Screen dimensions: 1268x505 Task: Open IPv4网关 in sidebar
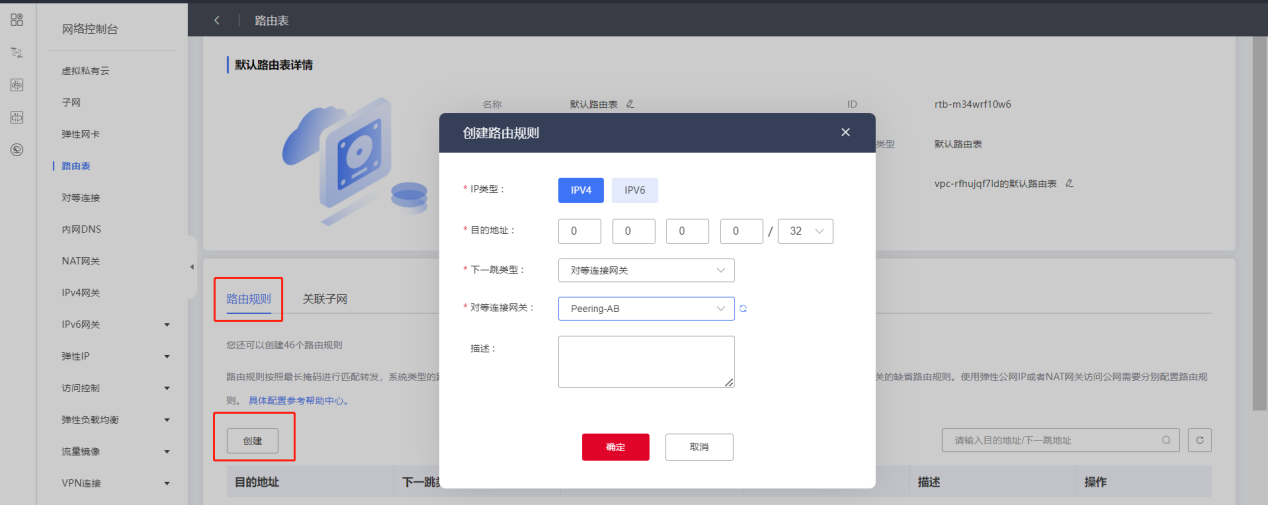click(81, 293)
